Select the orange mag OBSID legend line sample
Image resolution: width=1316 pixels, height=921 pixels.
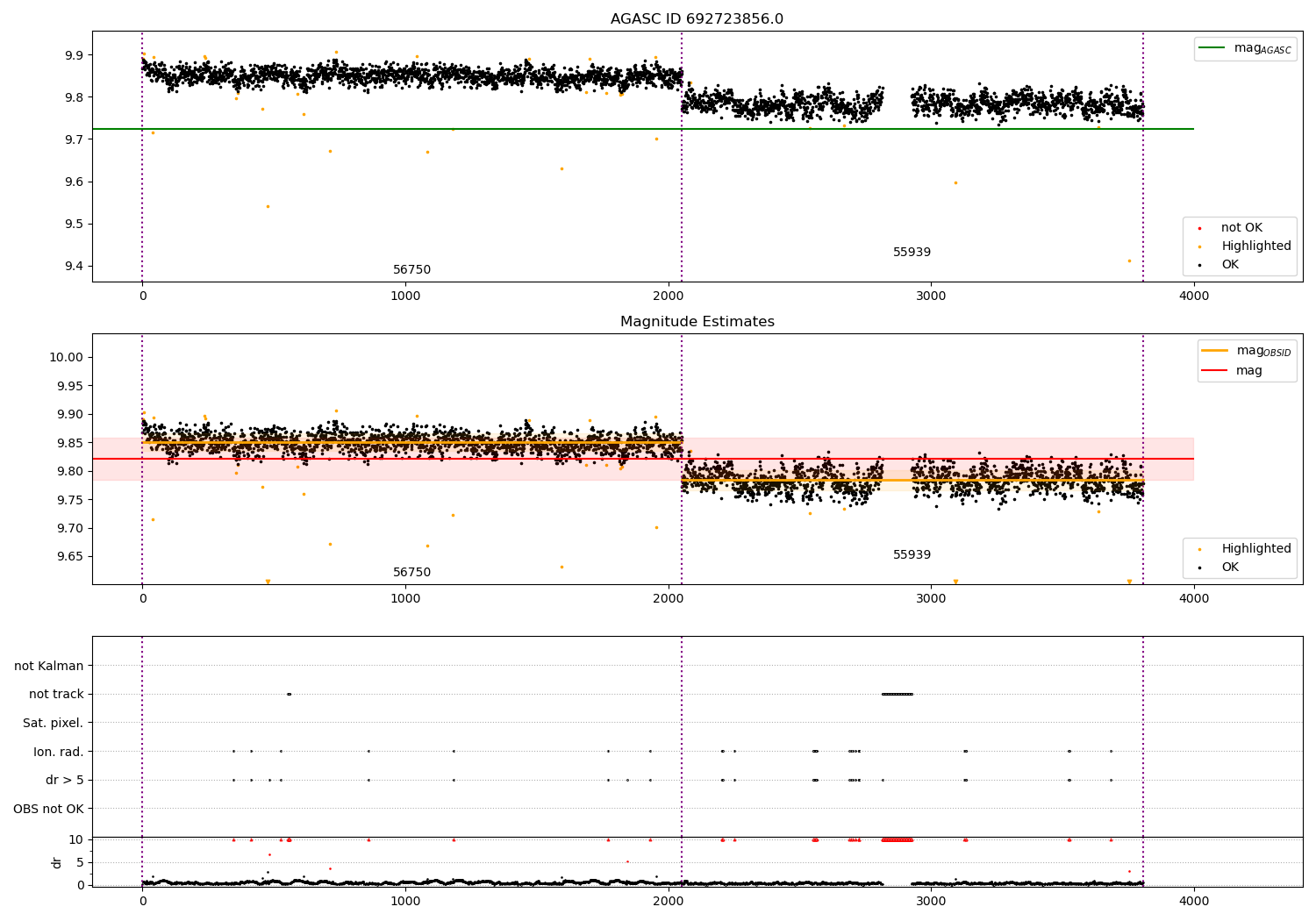(x=1215, y=351)
